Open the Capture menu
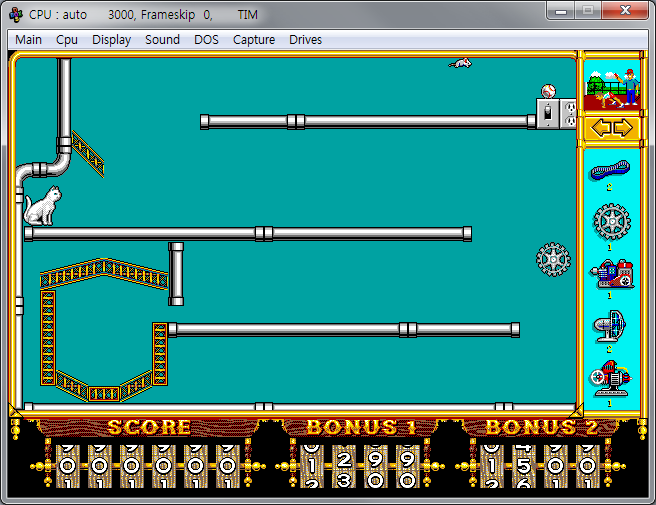 (254, 40)
